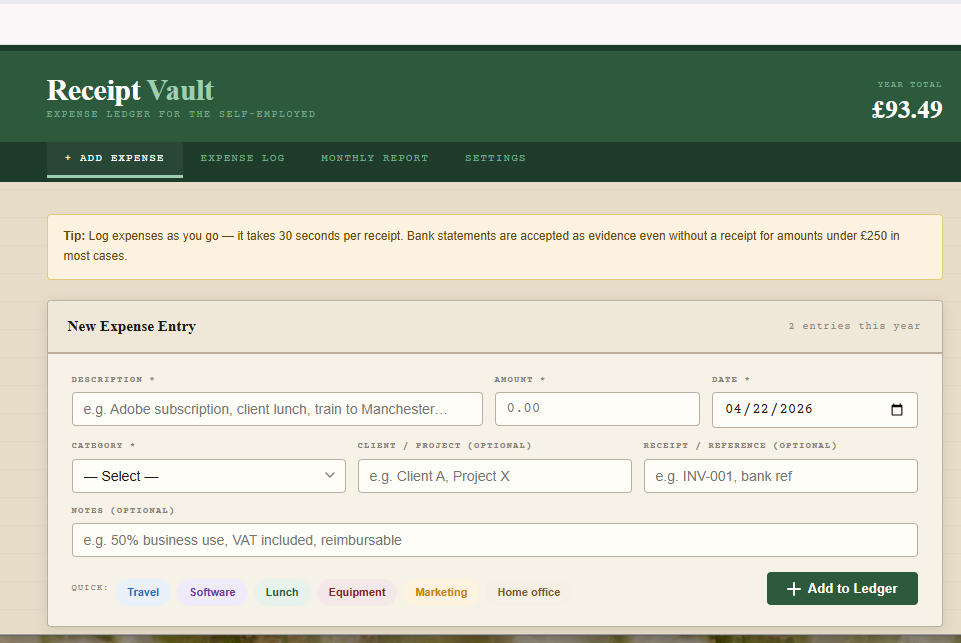The image size is (961, 643).
Task: Select the Home office quick chip
Action: coord(528,592)
